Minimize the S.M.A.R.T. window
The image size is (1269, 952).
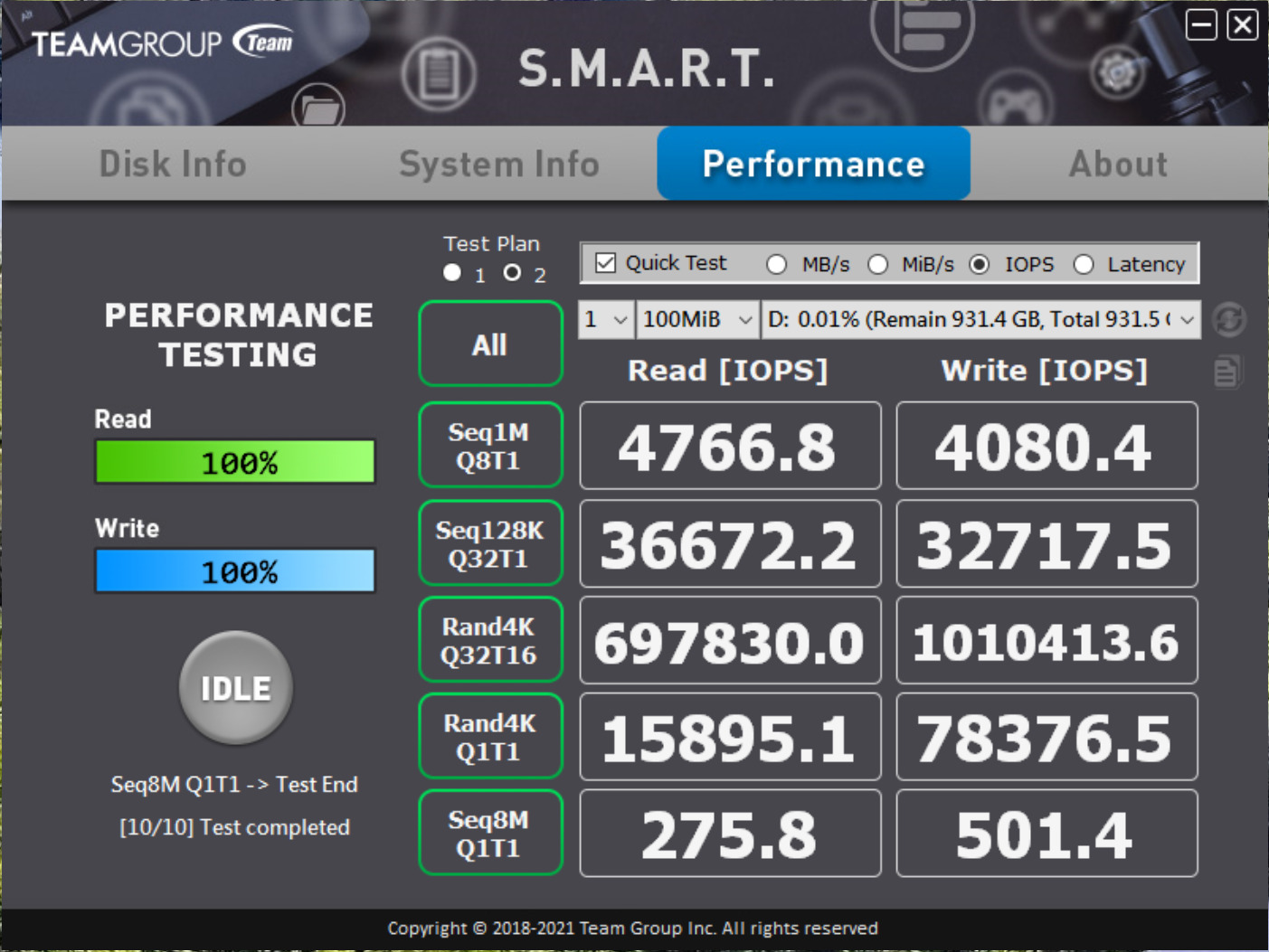pyautogui.click(x=1201, y=24)
